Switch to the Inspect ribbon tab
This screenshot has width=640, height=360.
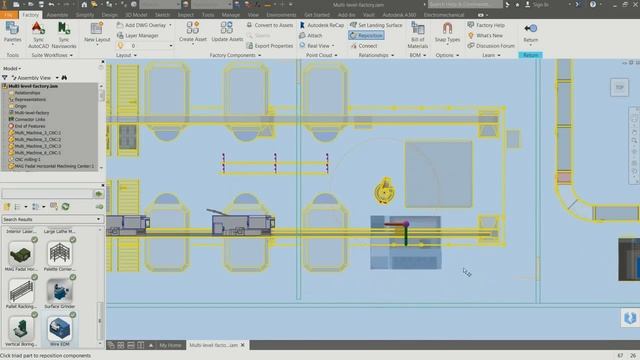pyautogui.click(x=186, y=15)
